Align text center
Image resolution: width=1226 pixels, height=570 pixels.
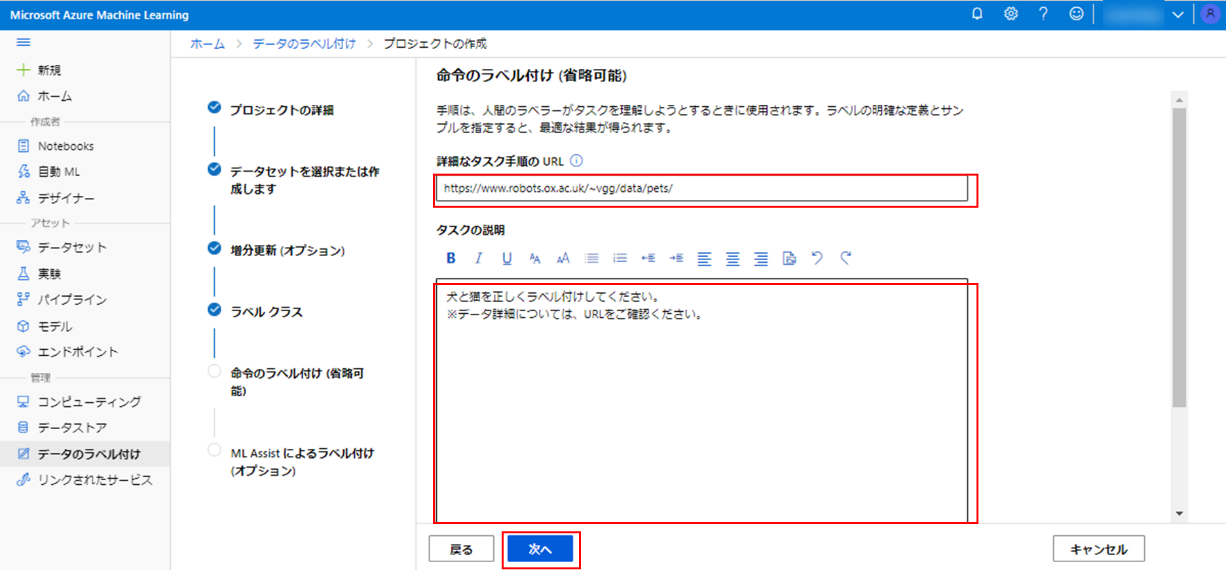(733, 258)
